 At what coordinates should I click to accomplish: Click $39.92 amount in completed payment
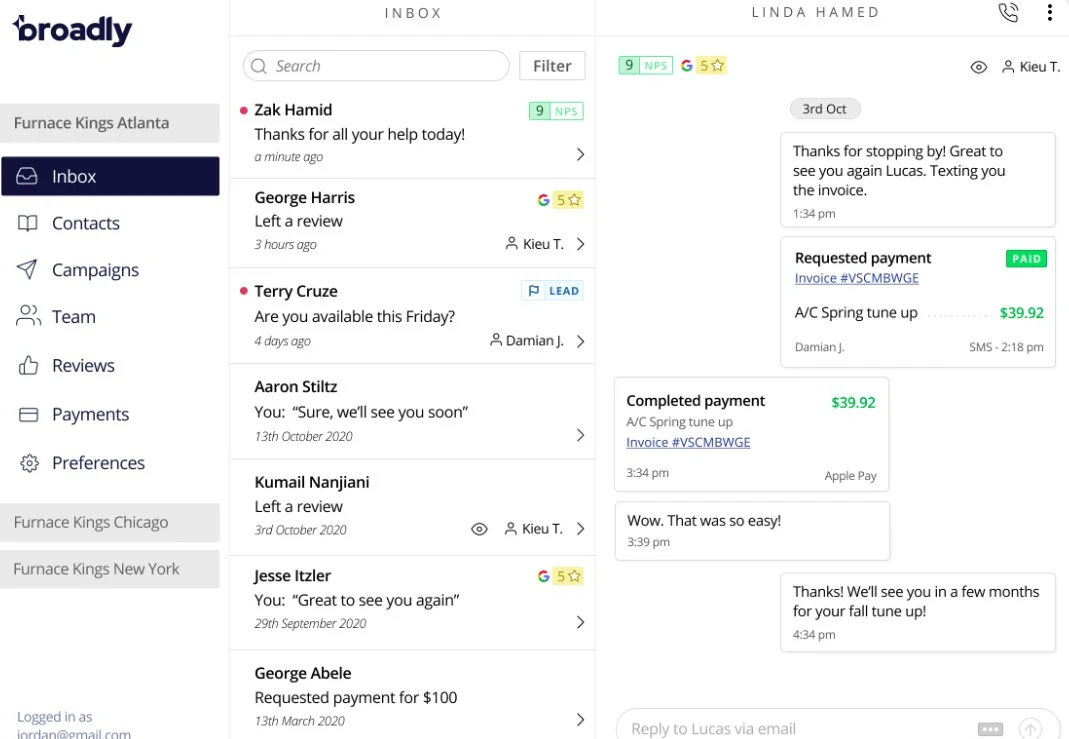(x=853, y=403)
